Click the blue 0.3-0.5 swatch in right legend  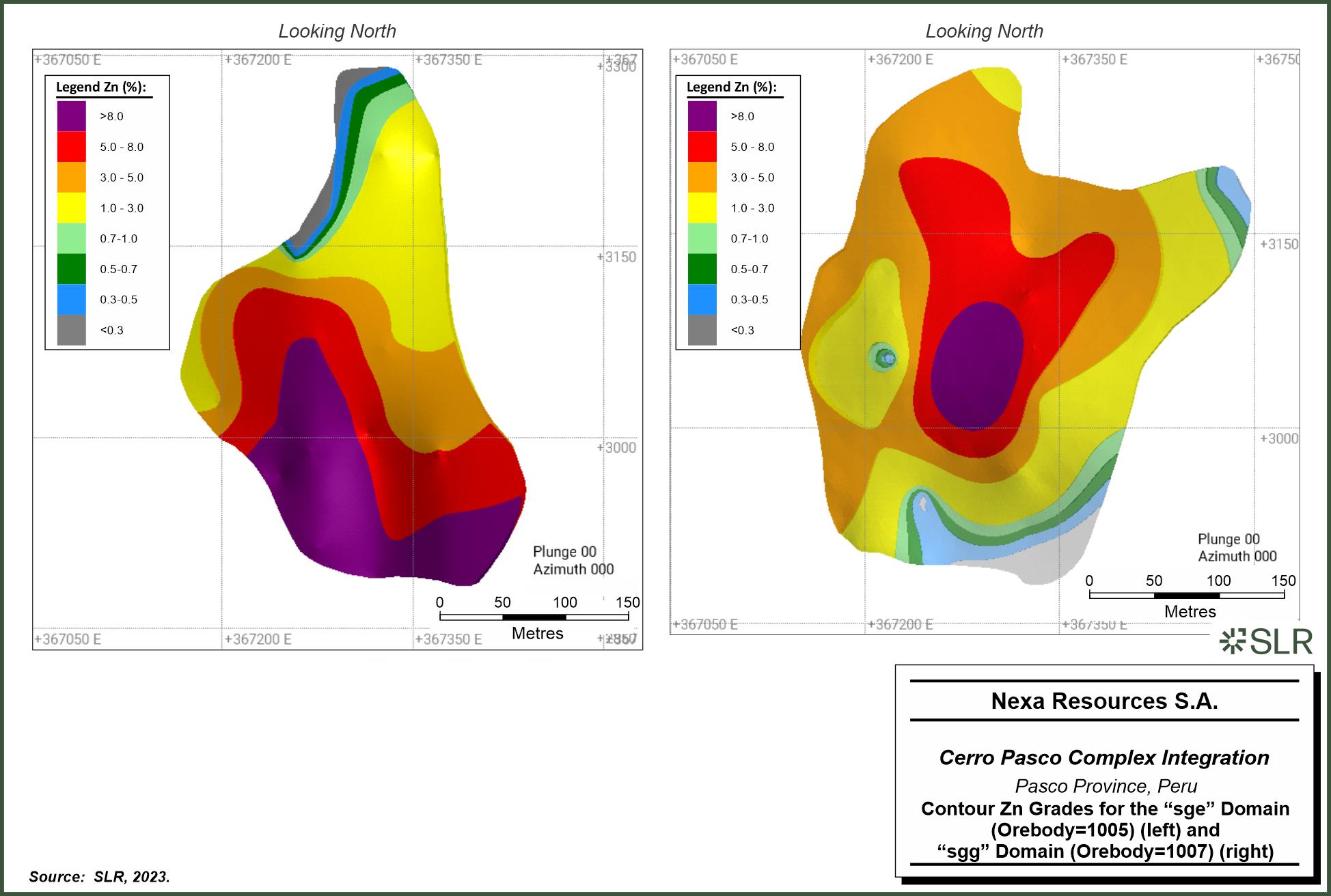pos(702,300)
